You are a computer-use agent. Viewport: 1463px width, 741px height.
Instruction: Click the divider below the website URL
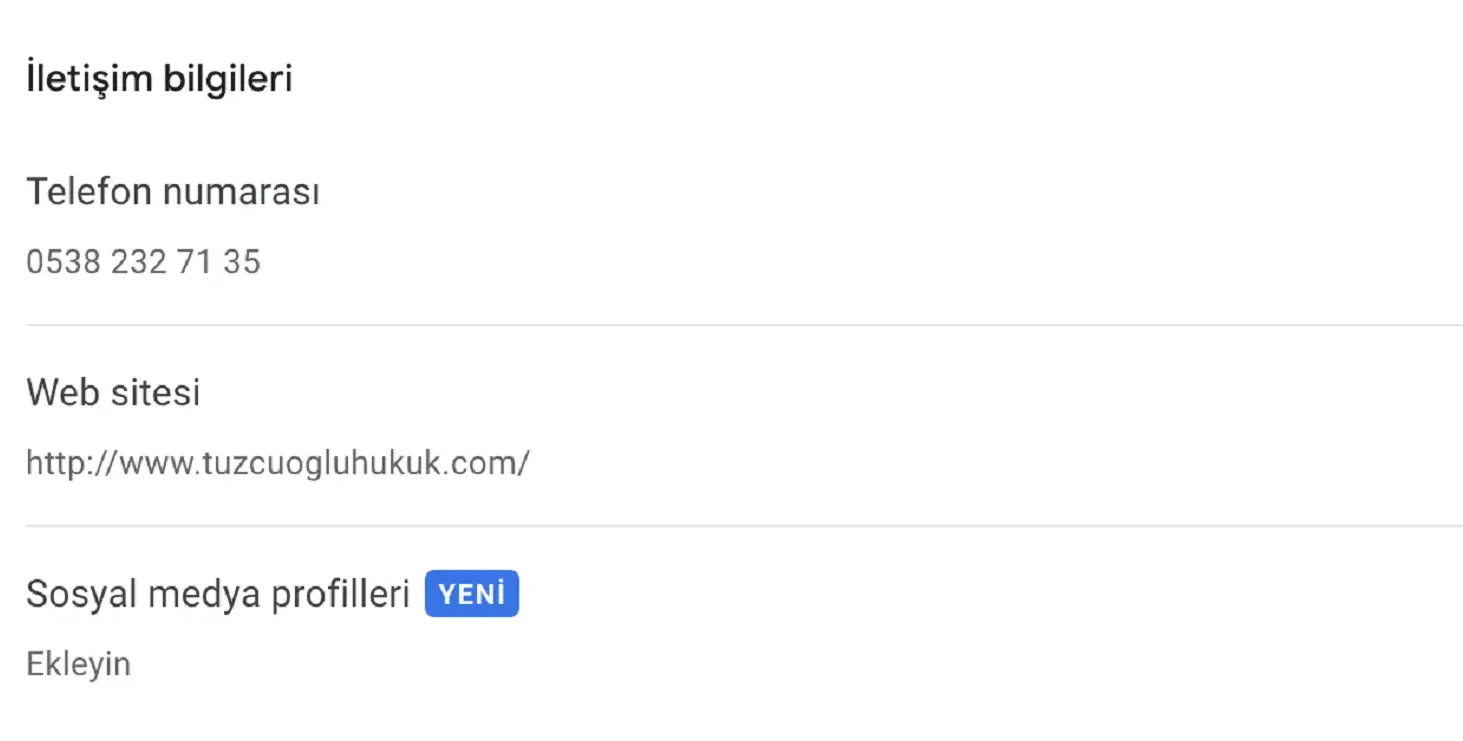(743, 526)
